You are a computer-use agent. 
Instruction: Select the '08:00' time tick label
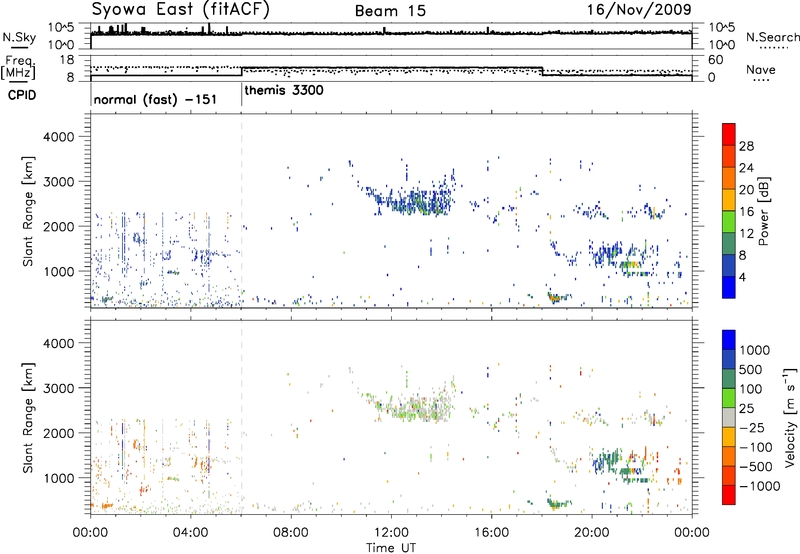tap(291, 533)
